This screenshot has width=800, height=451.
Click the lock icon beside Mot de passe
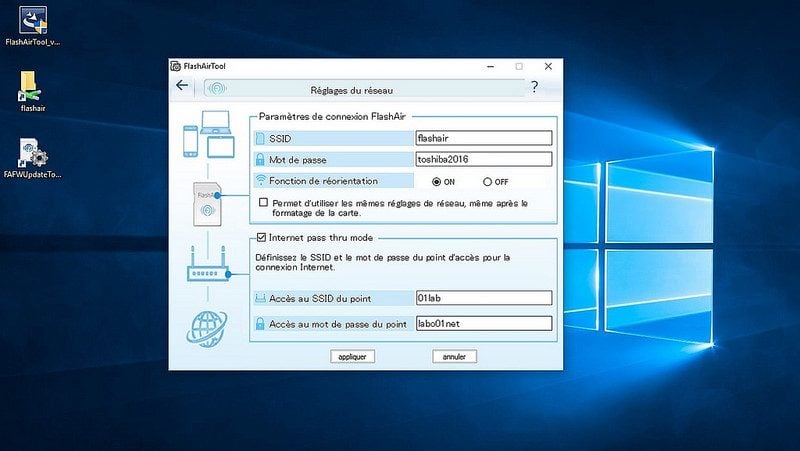point(260,159)
